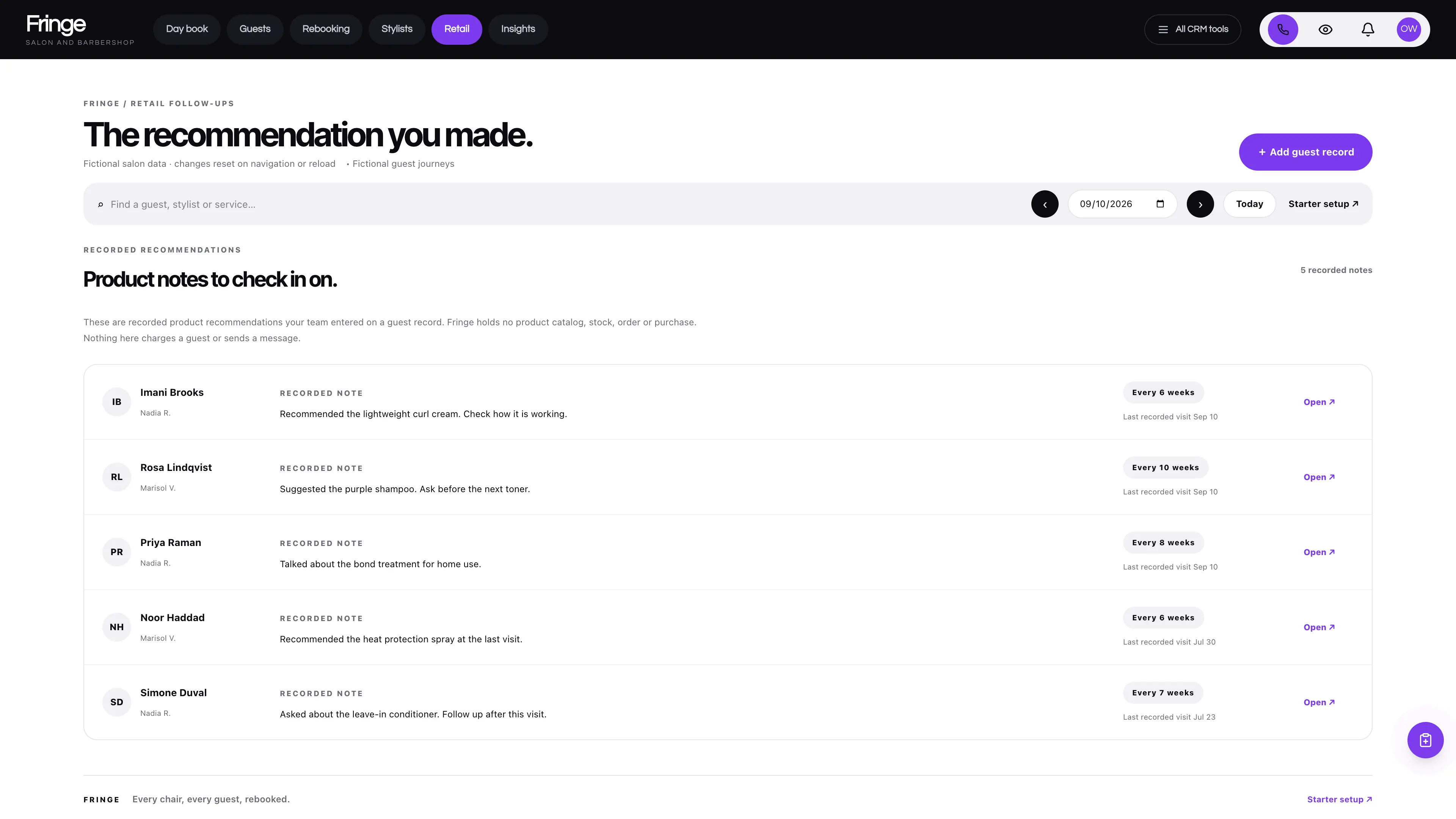The height and width of the screenshot is (819, 1456).
Task: Open Noor Haddad's record
Action: (1319, 628)
